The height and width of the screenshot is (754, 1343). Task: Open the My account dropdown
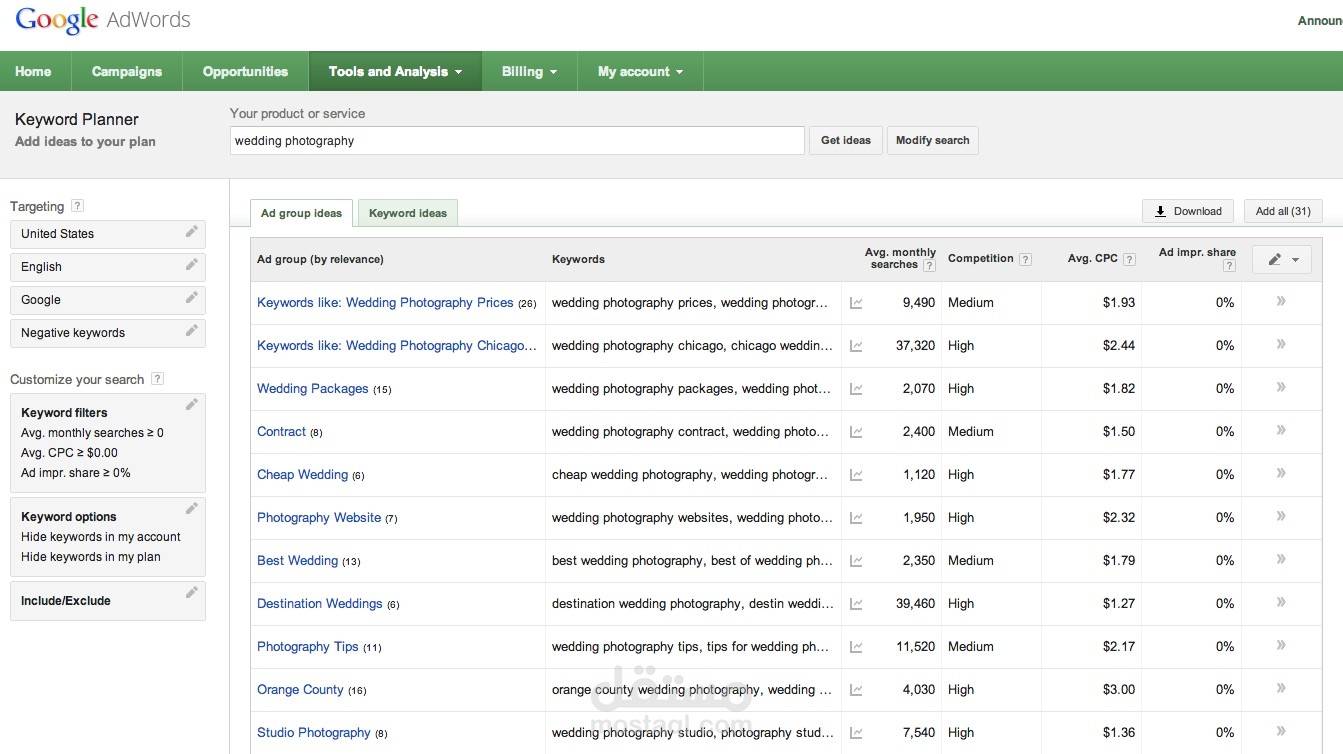[640, 72]
